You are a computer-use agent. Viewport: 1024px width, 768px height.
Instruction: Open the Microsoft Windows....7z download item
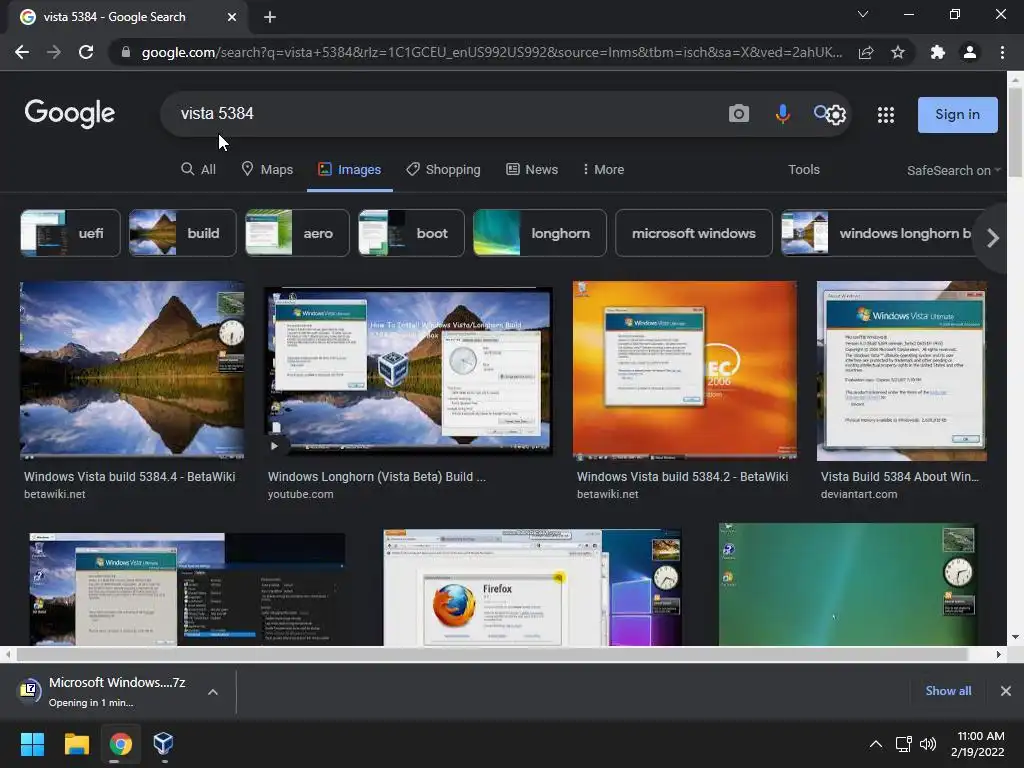tap(104, 692)
